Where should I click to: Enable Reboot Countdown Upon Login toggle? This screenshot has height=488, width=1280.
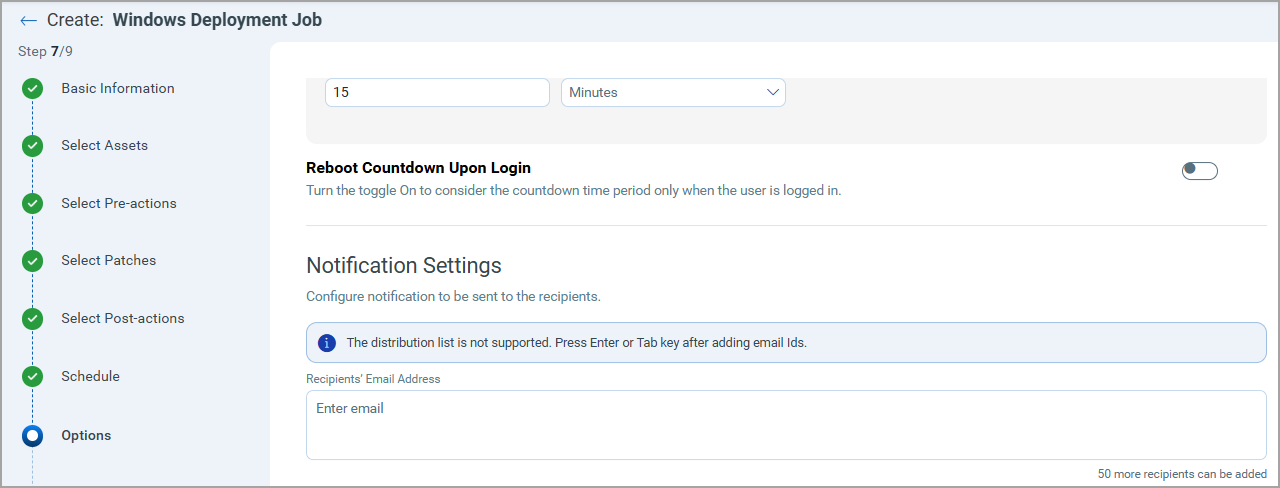pos(1199,171)
